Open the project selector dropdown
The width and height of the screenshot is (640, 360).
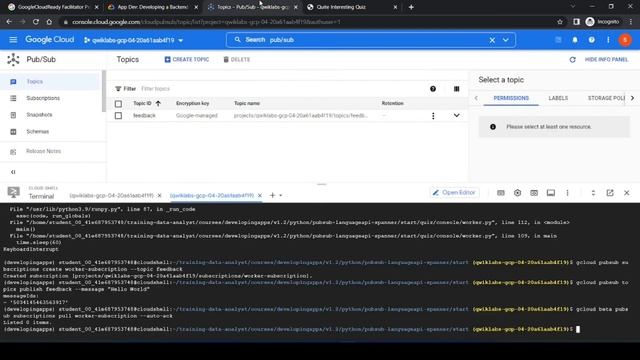click(x=133, y=40)
